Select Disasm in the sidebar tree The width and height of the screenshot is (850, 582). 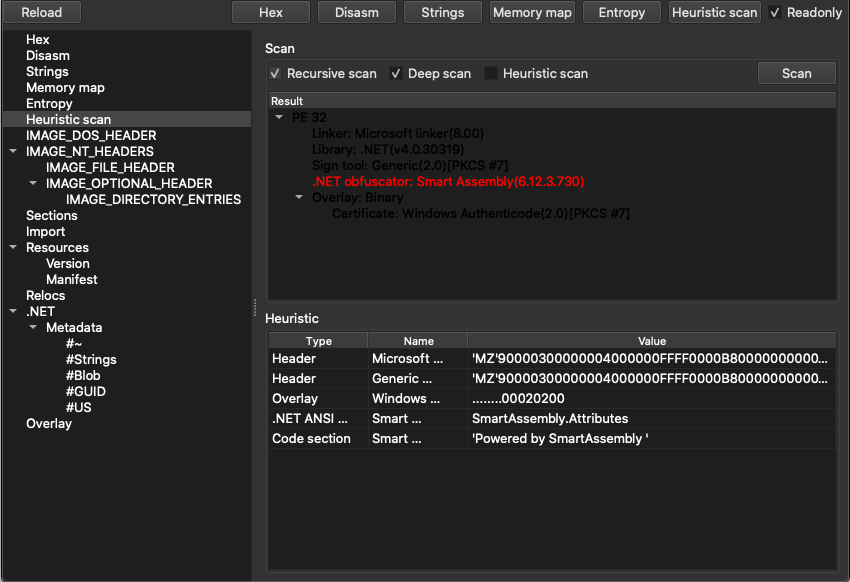click(48, 56)
